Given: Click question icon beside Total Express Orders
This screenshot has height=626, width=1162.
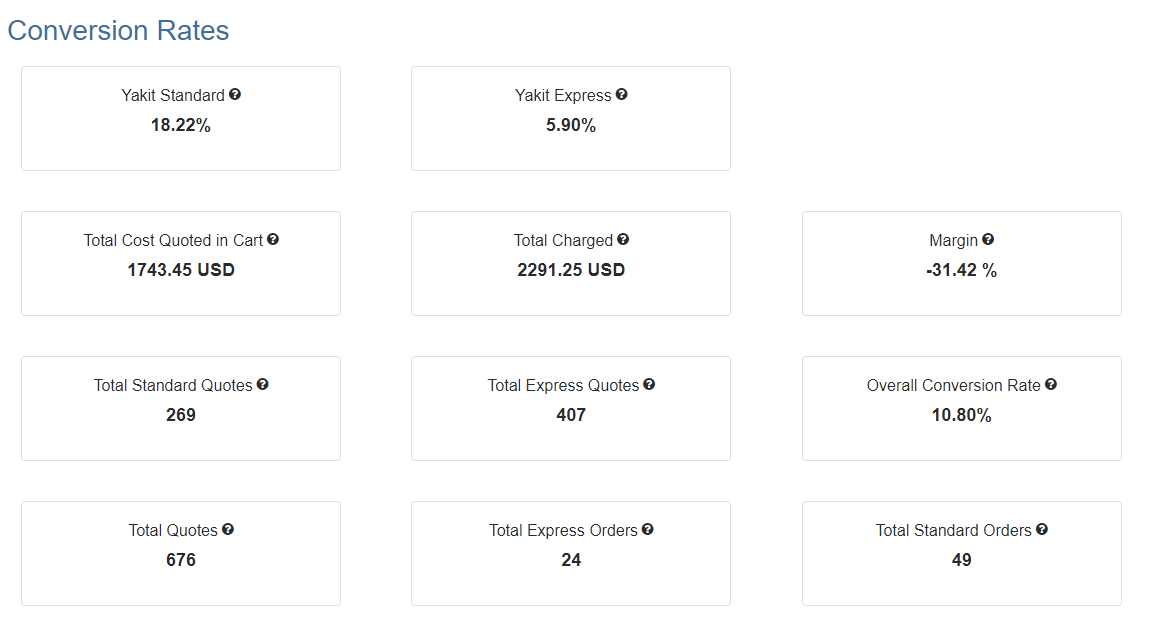Looking at the screenshot, I should [x=648, y=530].
